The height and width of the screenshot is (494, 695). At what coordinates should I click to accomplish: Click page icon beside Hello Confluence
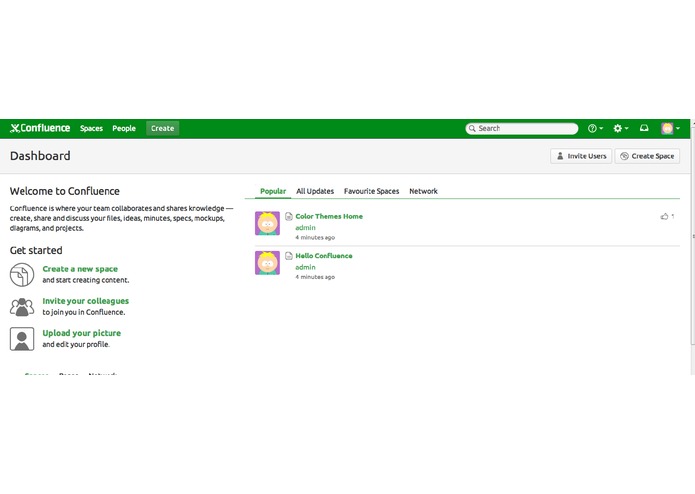pos(289,256)
